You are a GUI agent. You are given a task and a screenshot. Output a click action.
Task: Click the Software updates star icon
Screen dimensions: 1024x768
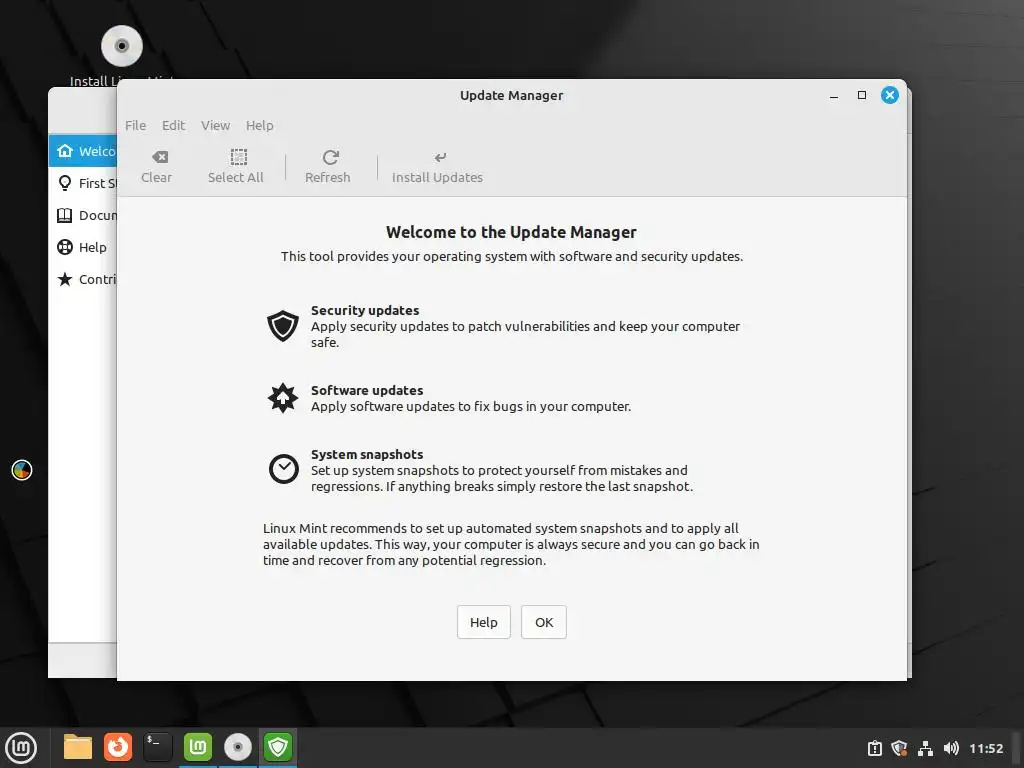(x=283, y=398)
